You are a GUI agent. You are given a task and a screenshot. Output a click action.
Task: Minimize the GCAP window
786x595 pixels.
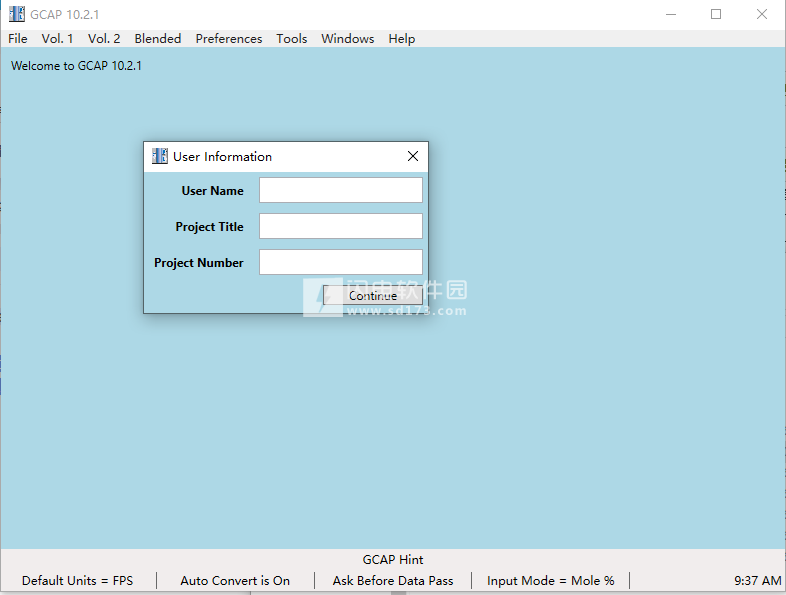point(671,14)
